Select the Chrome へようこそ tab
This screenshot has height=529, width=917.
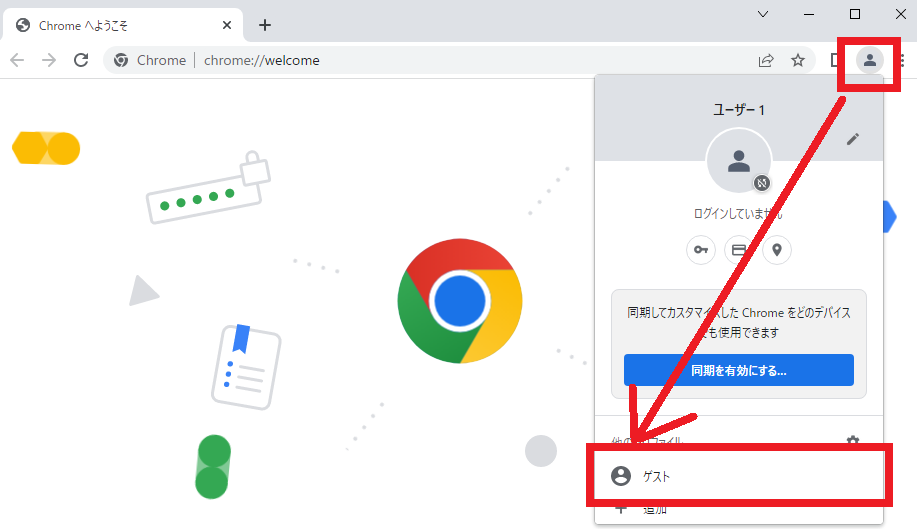click(123, 25)
